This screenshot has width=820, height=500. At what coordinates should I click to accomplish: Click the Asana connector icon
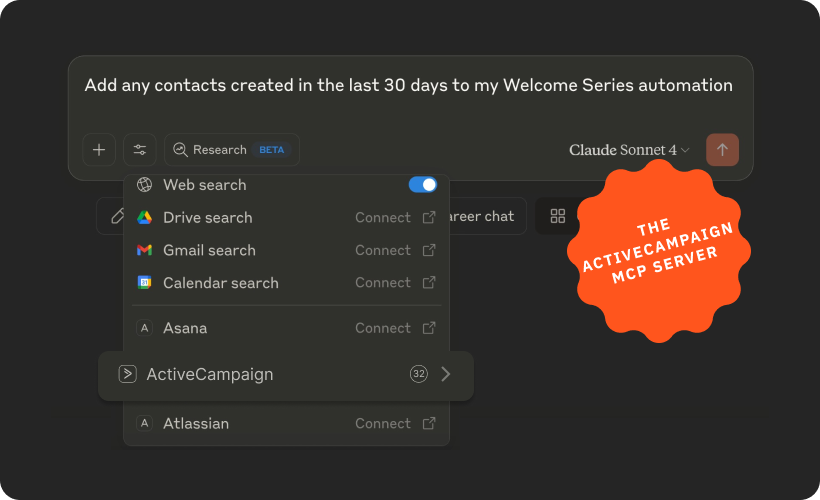[144, 328]
